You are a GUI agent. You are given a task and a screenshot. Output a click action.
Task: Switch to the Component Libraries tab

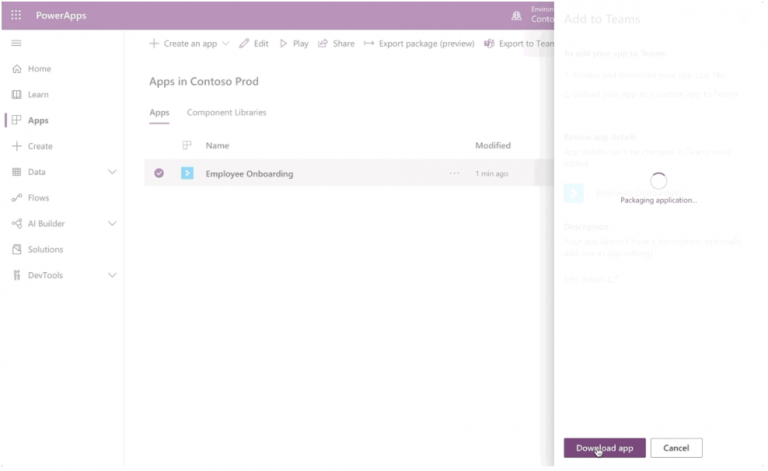(x=226, y=113)
